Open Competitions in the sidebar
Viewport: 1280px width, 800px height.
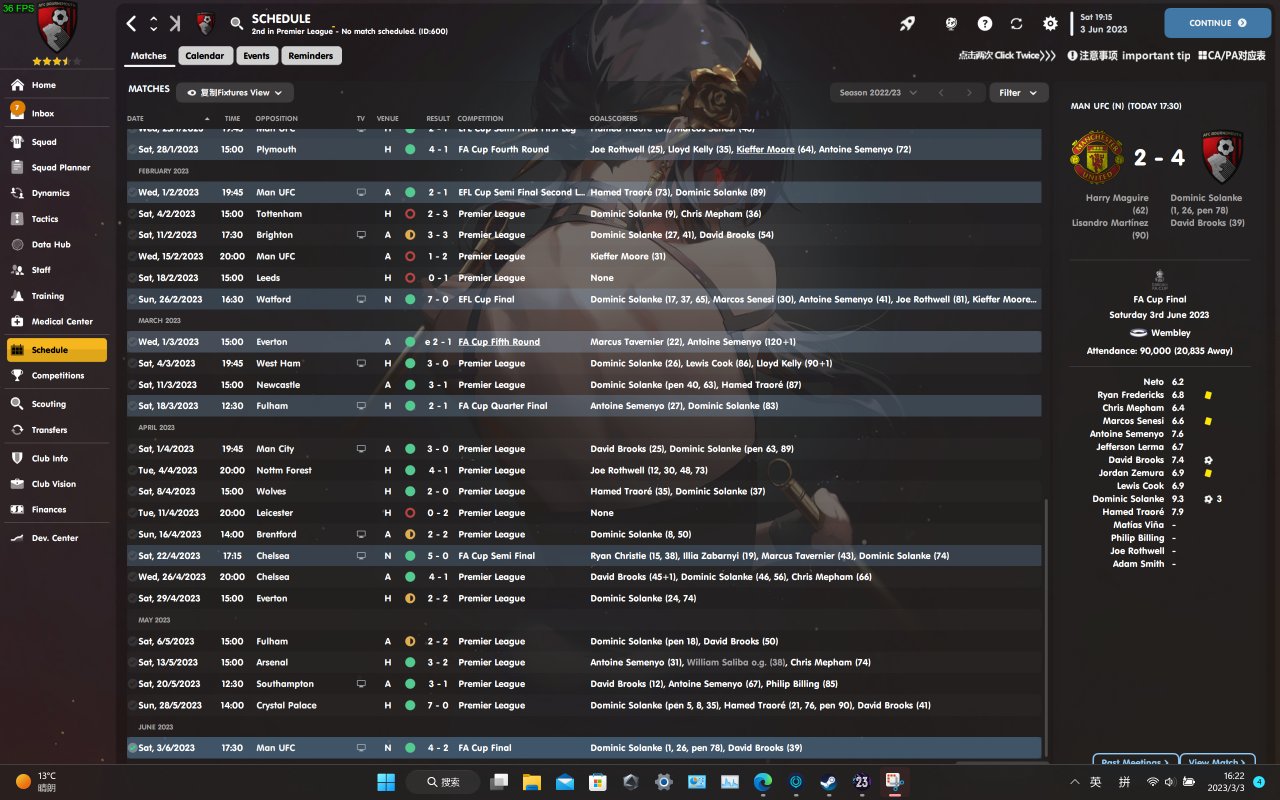[56, 376]
